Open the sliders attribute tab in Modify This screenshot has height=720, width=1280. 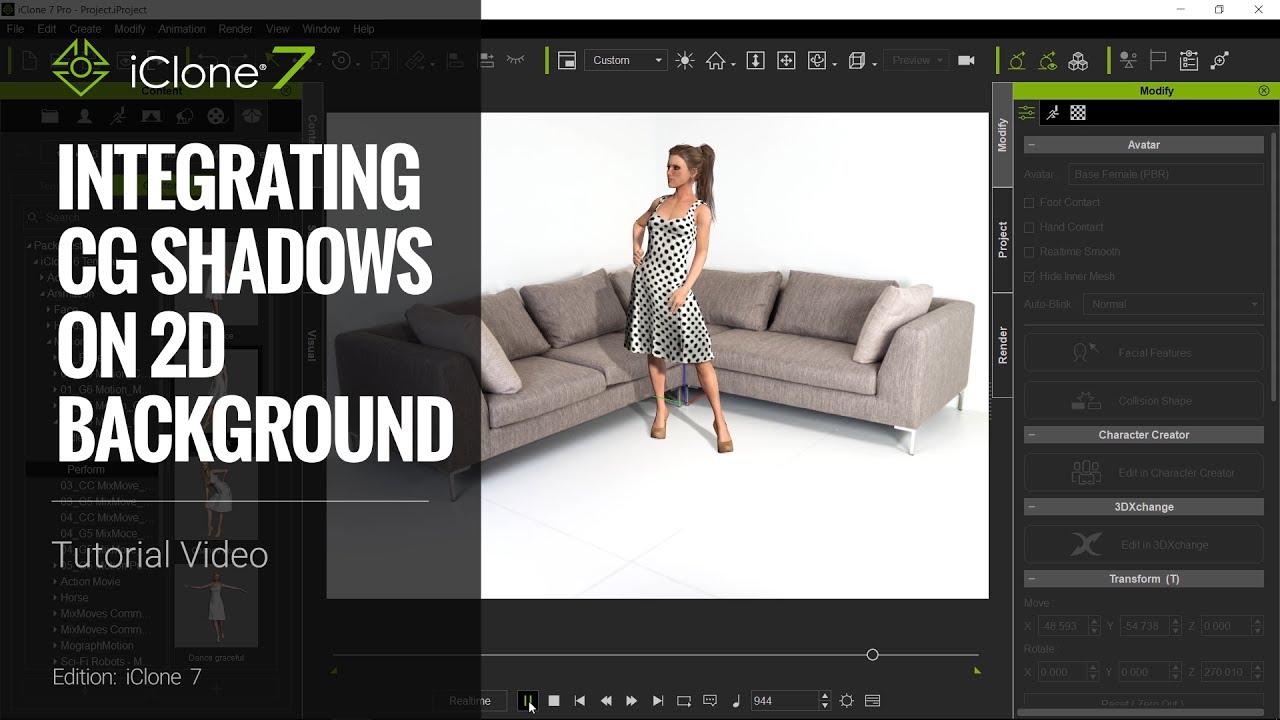tap(1027, 113)
